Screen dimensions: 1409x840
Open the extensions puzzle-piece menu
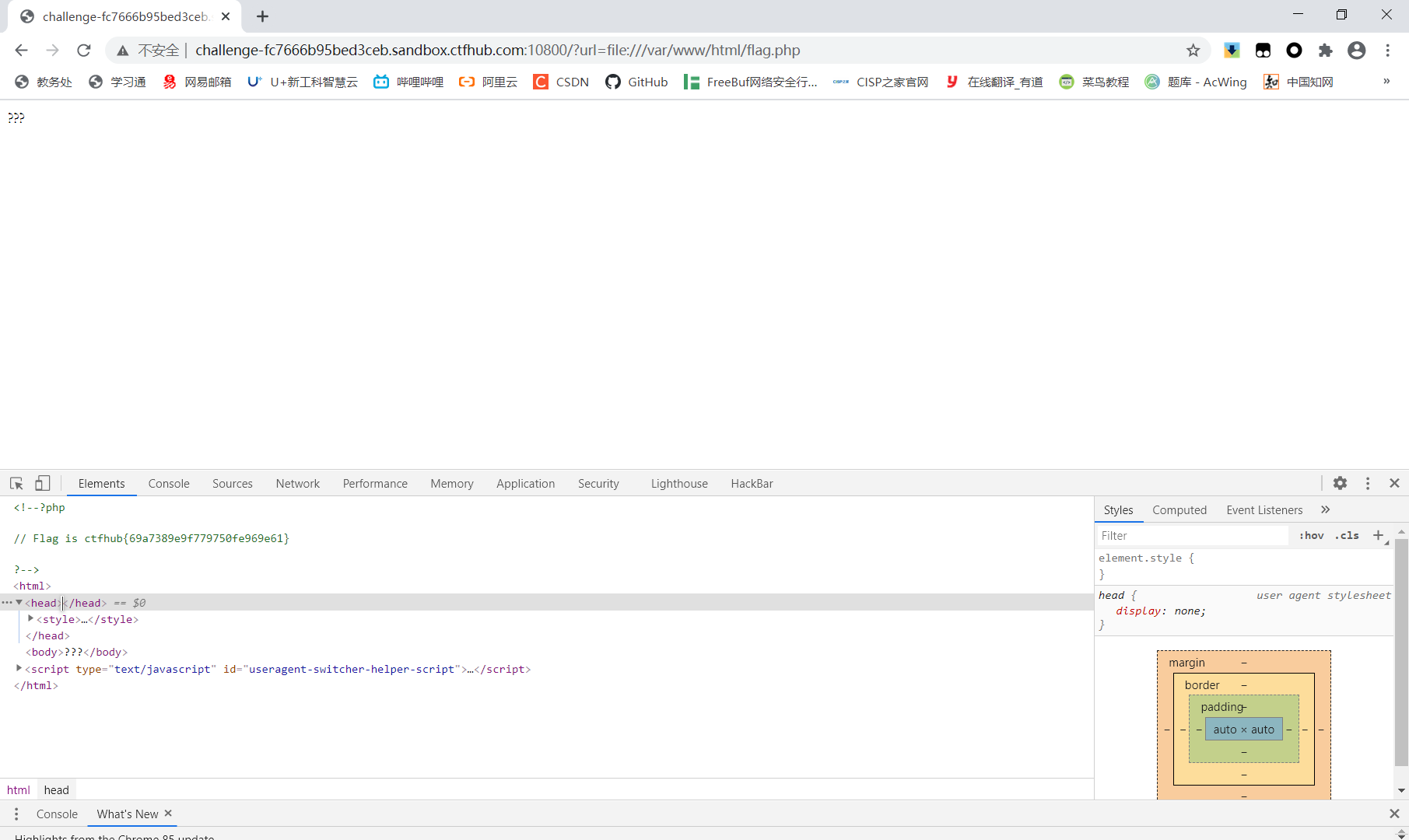pyautogui.click(x=1325, y=51)
